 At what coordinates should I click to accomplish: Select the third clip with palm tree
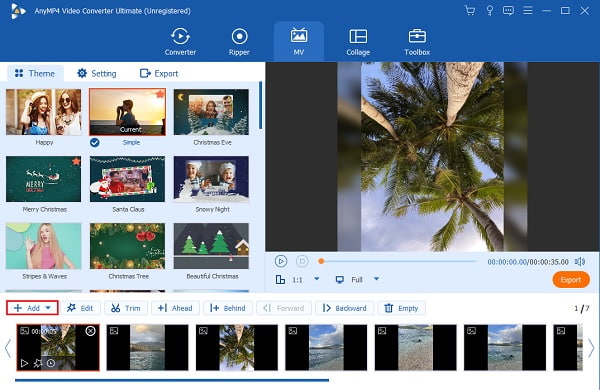click(237, 348)
